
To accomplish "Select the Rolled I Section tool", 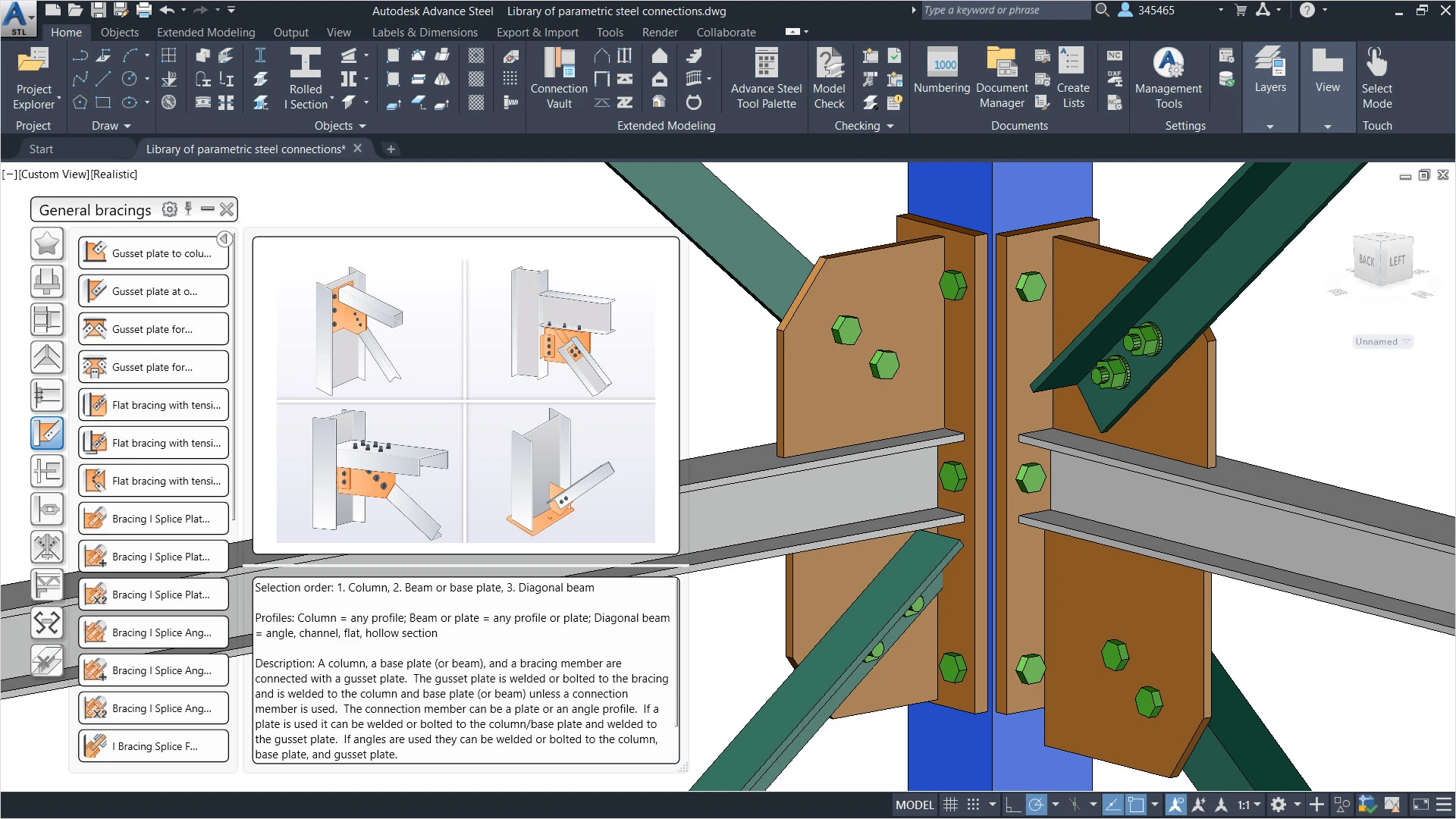I will (x=306, y=76).
